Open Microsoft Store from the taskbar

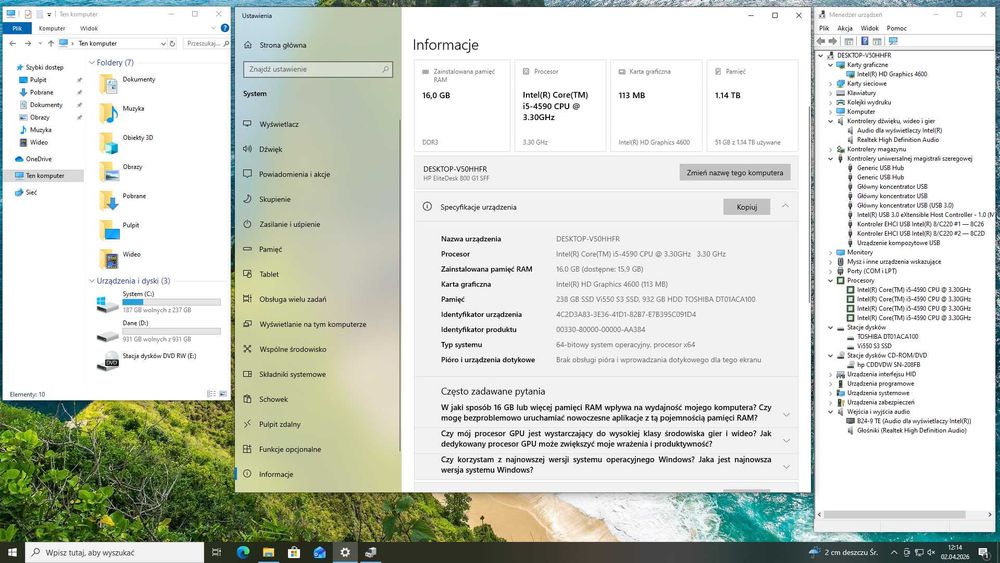294,553
